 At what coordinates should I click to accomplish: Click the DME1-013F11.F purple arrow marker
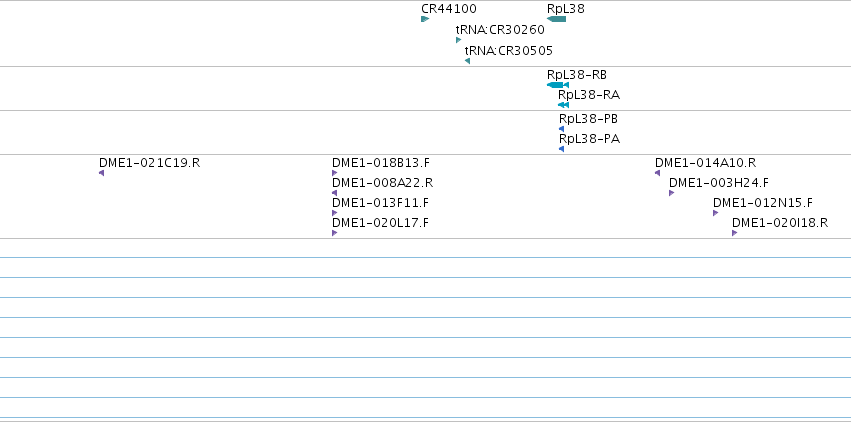pos(334,213)
